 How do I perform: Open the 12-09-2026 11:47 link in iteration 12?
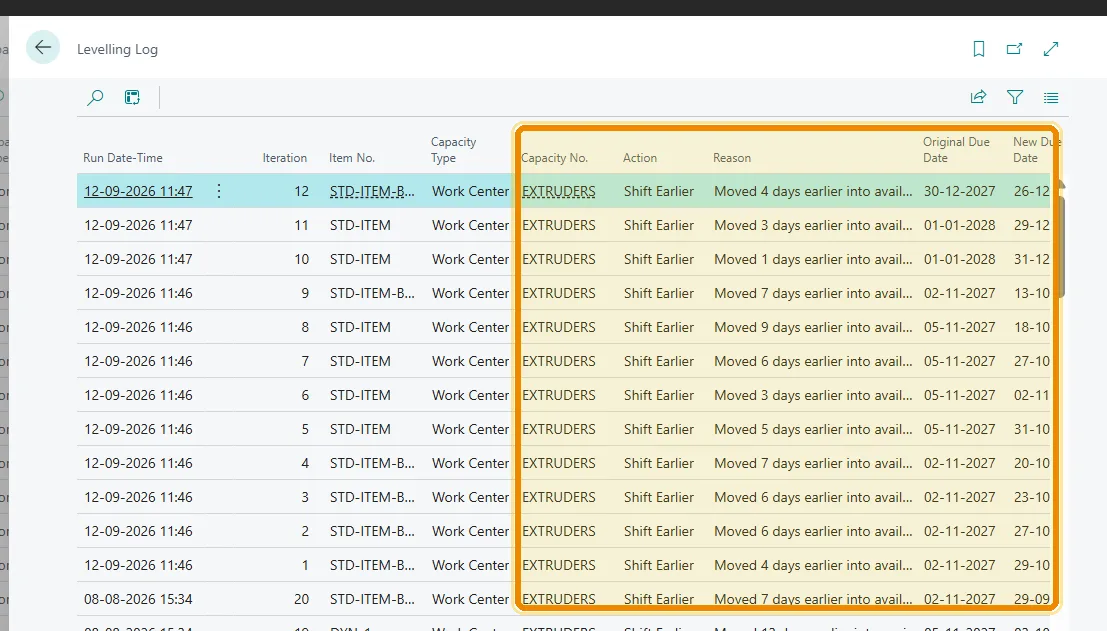tap(138, 191)
